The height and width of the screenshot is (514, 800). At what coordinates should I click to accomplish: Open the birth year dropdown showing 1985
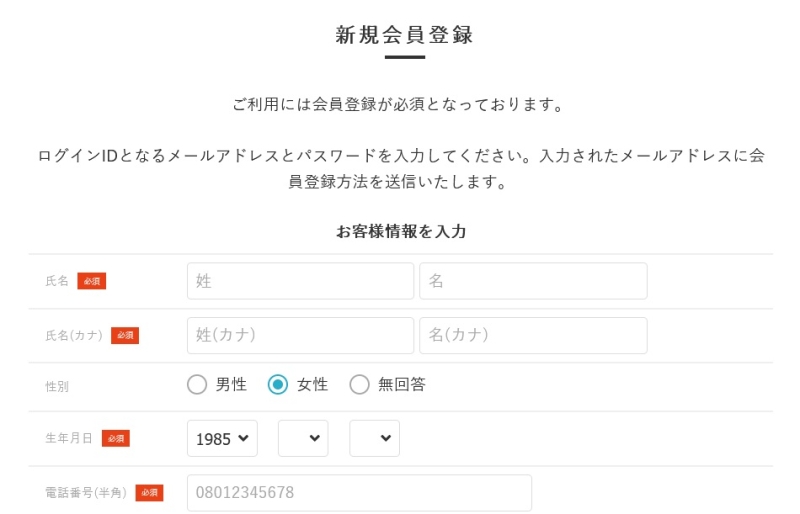[x=222, y=438]
